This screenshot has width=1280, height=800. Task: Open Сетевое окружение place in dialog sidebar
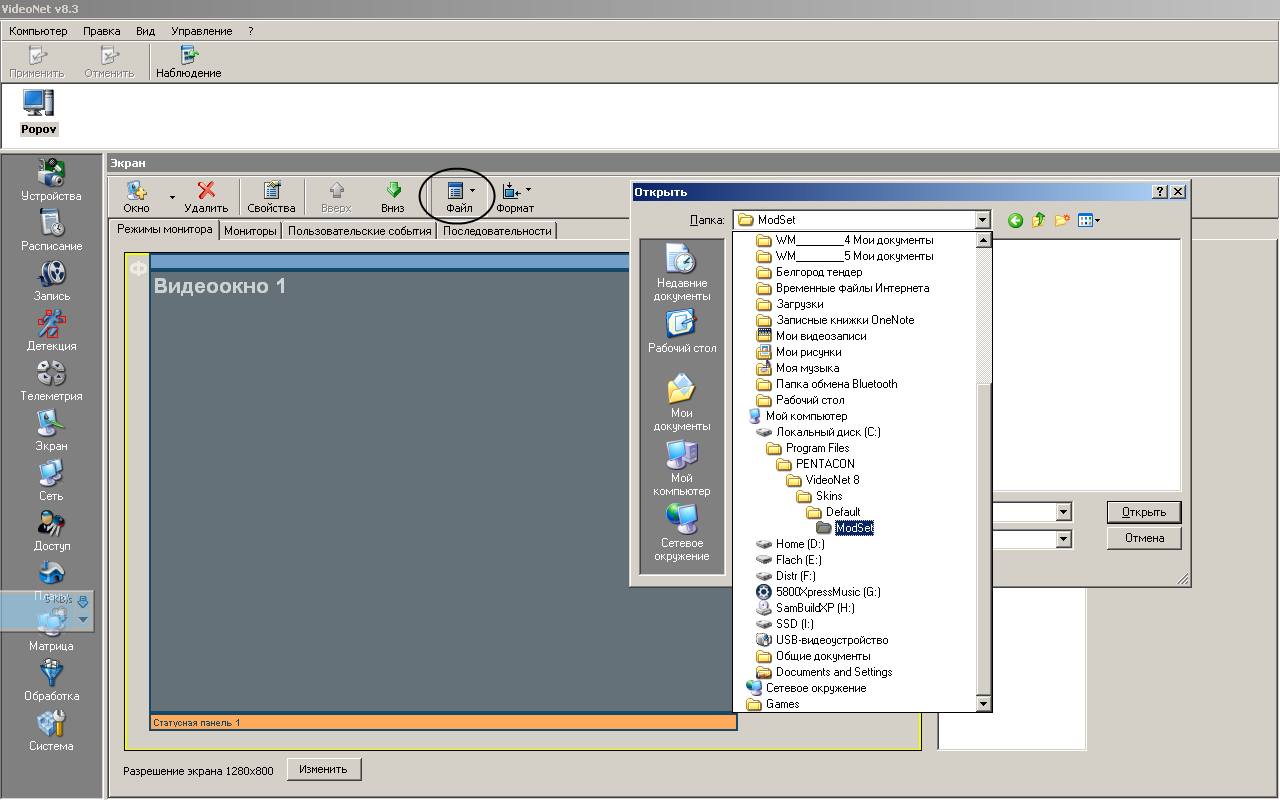point(681,533)
